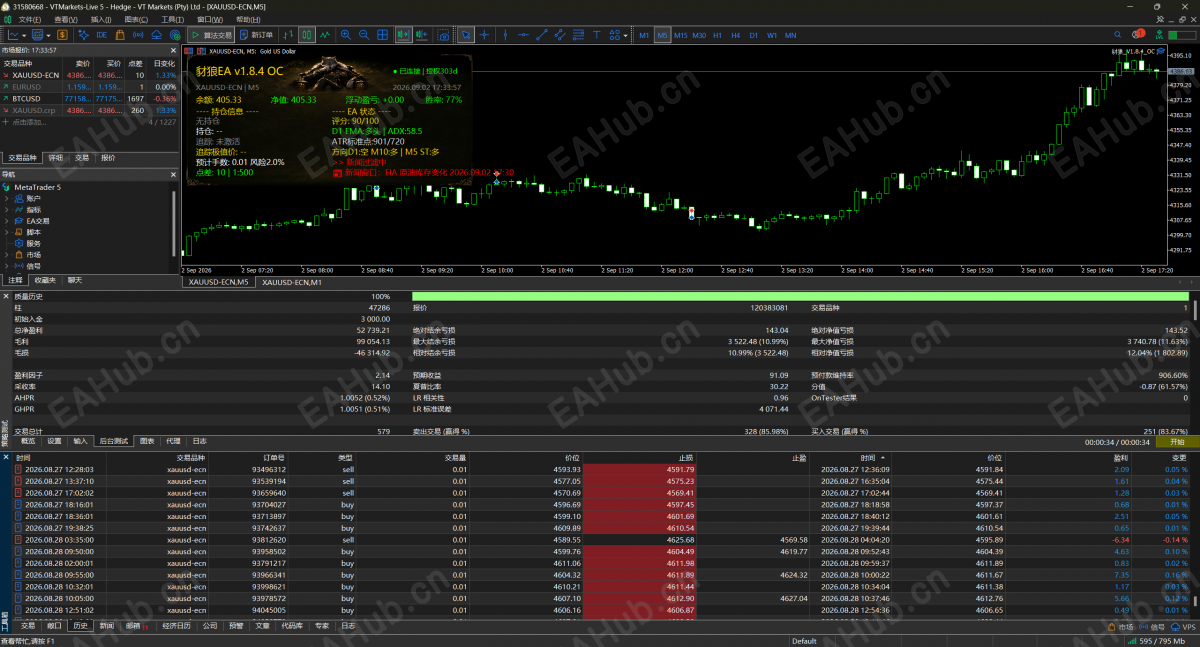1200x647 pixels.
Task: Select the BTCUSD row in Market Watch
Action: 89,99
